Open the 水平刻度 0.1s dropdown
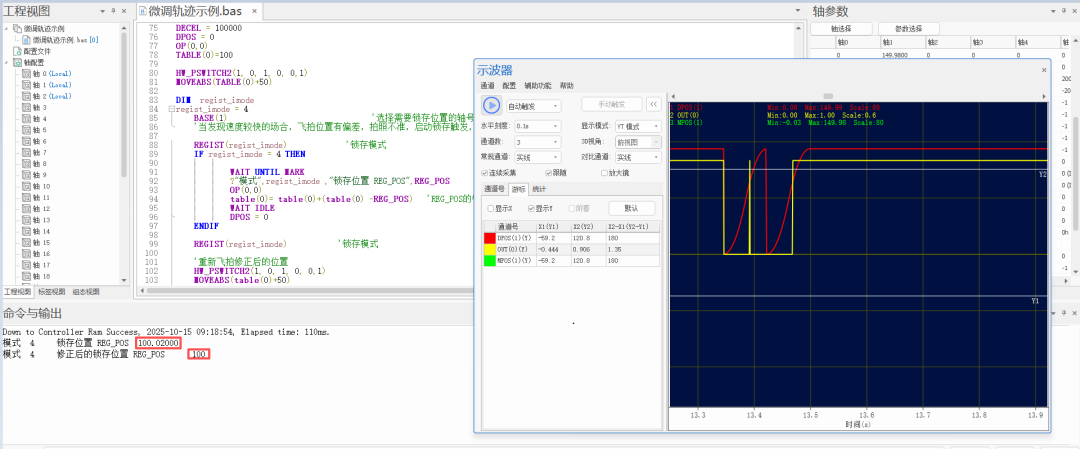The image size is (1080, 449). click(538, 126)
